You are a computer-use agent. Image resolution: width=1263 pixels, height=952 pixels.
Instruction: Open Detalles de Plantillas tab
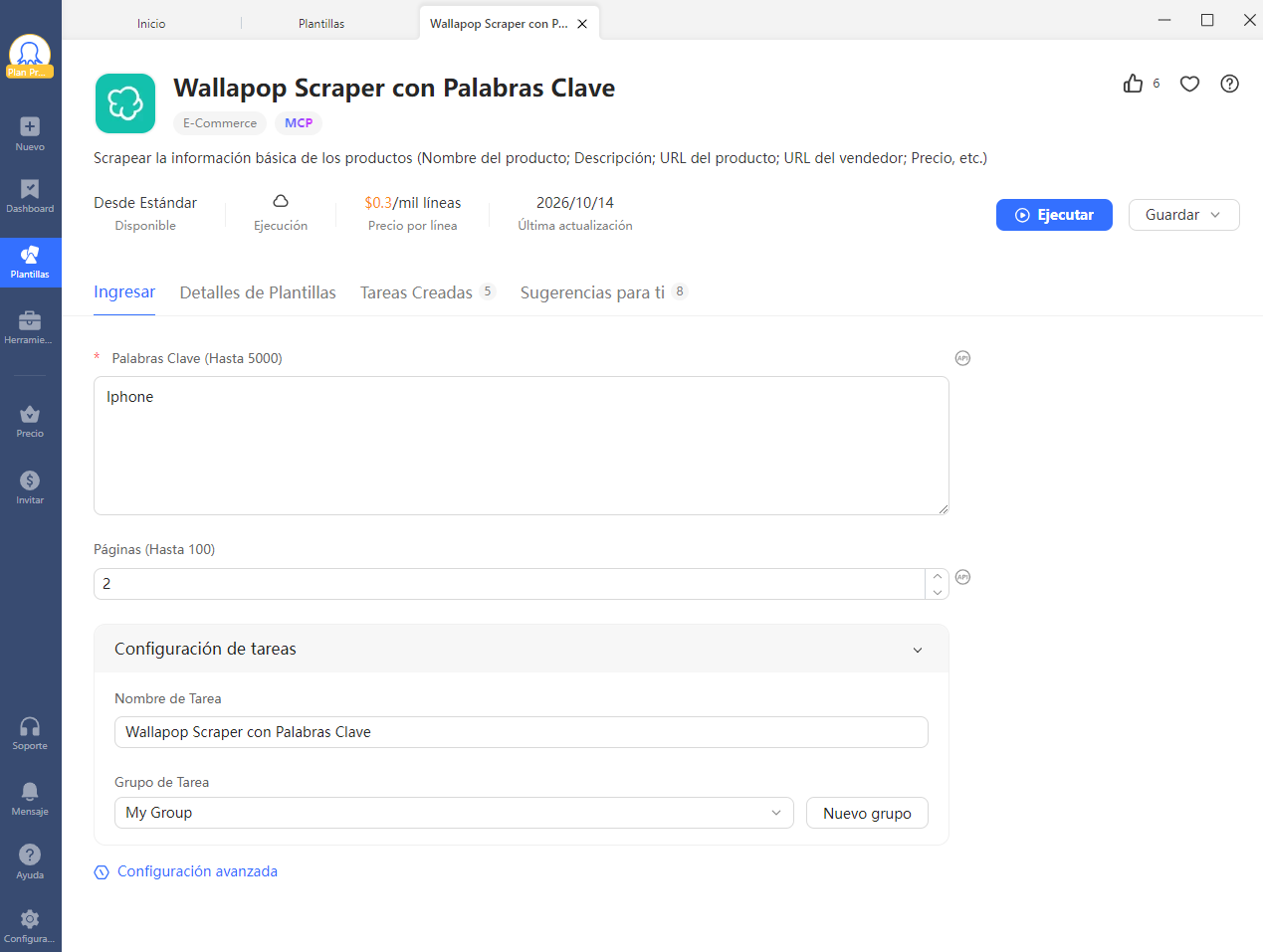point(258,292)
